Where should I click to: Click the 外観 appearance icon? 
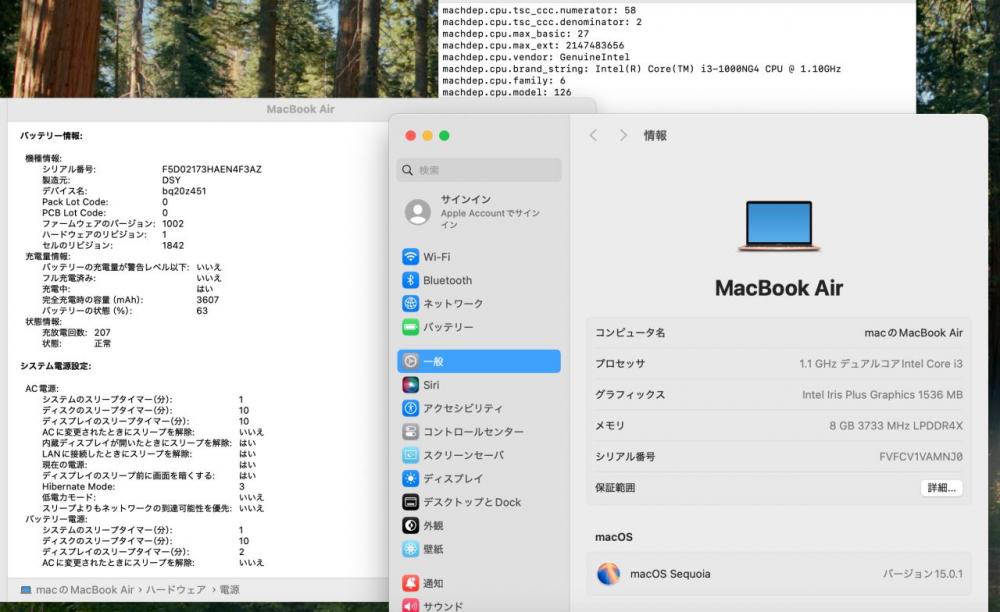(411, 525)
